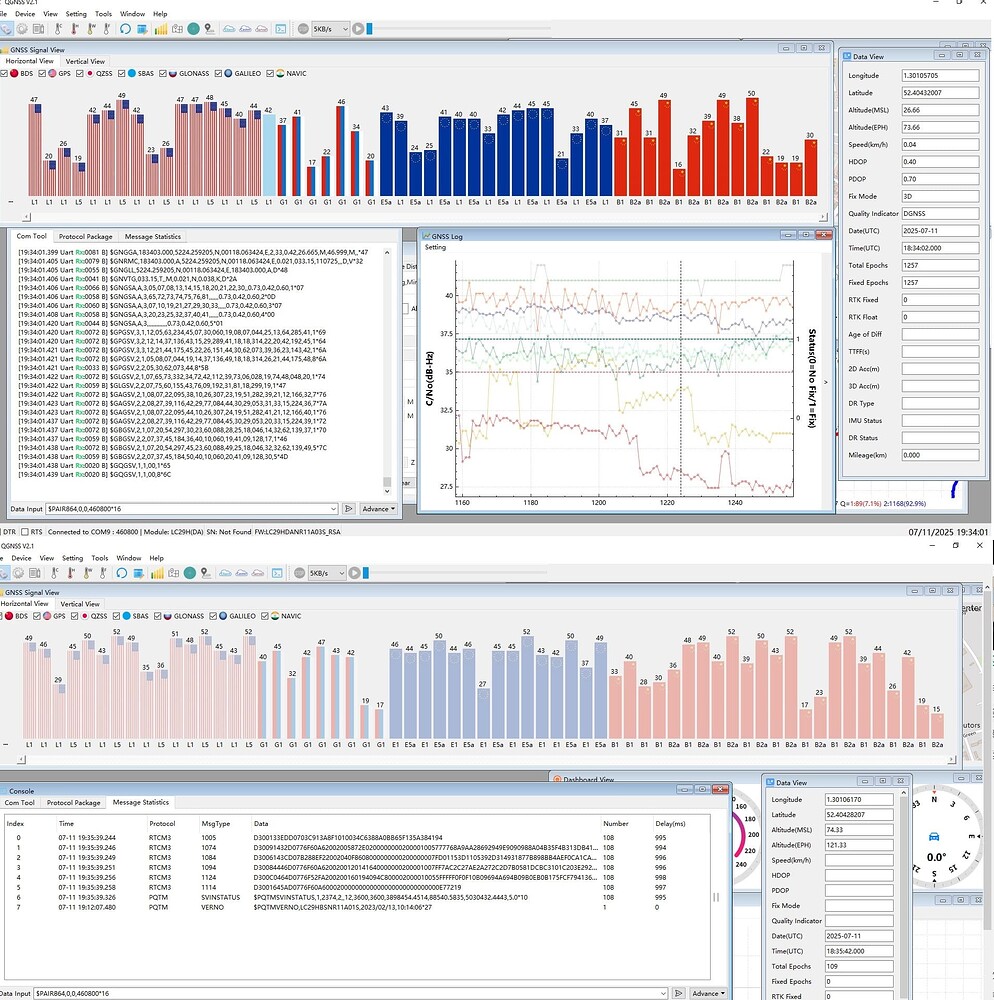This screenshot has height=1000, width=994.
Task: Click the settings gear icon in upper QGNSS toolbar
Action: point(22,29)
